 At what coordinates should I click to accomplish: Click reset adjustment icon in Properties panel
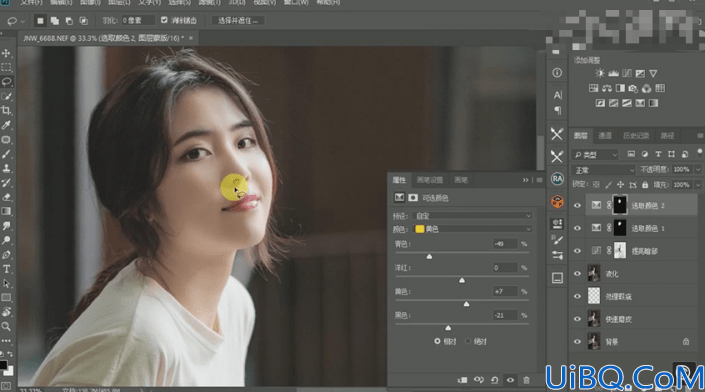pyautogui.click(x=495, y=380)
